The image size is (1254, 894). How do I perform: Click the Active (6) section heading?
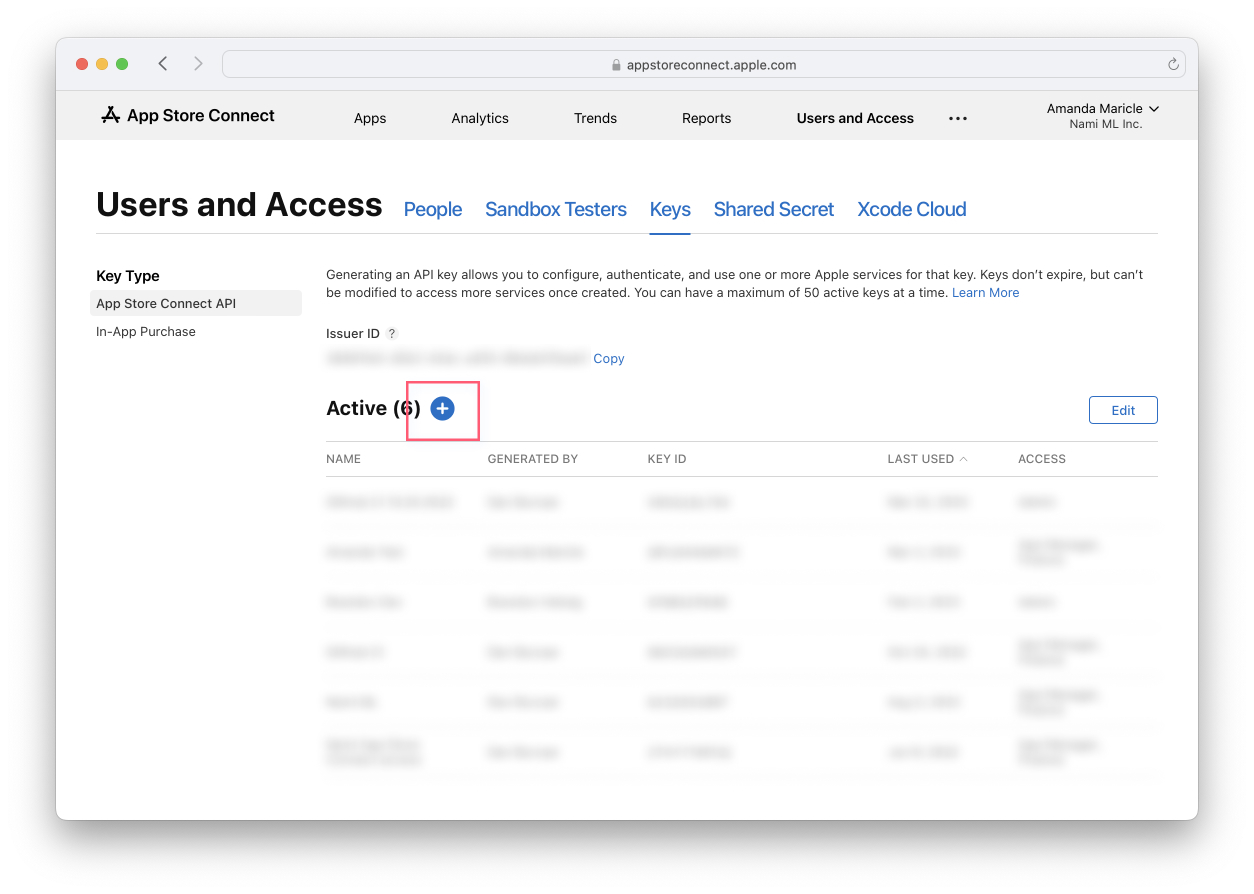click(x=373, y=408)
